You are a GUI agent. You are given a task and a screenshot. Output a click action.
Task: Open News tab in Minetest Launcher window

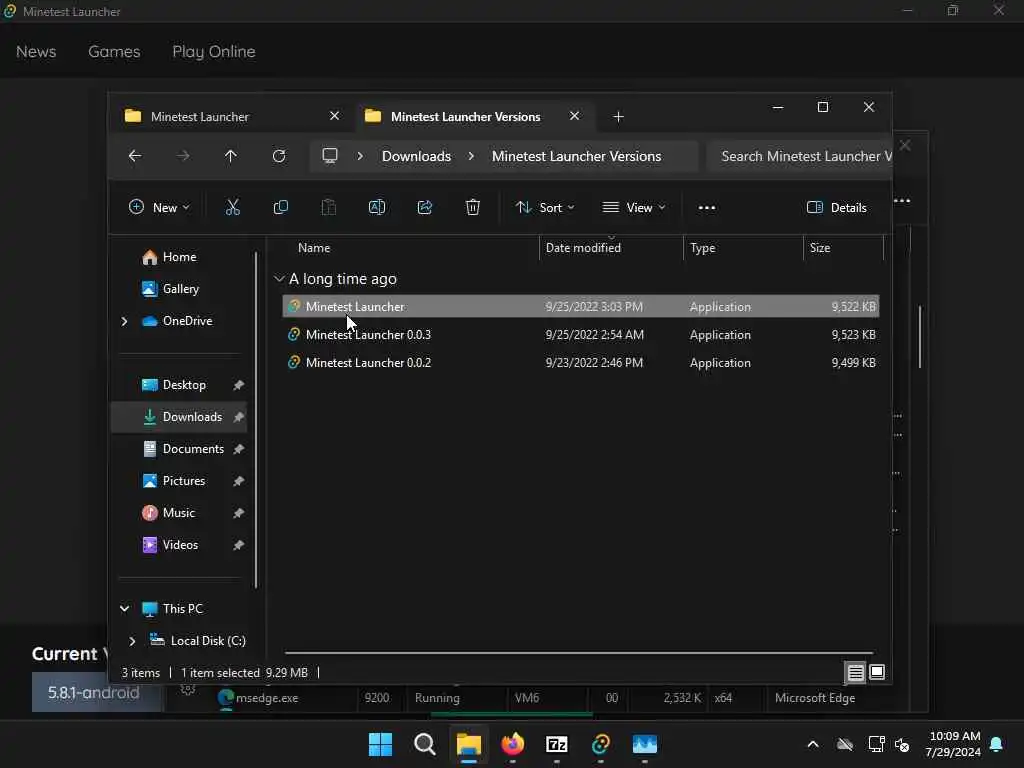tap(36, 52)
